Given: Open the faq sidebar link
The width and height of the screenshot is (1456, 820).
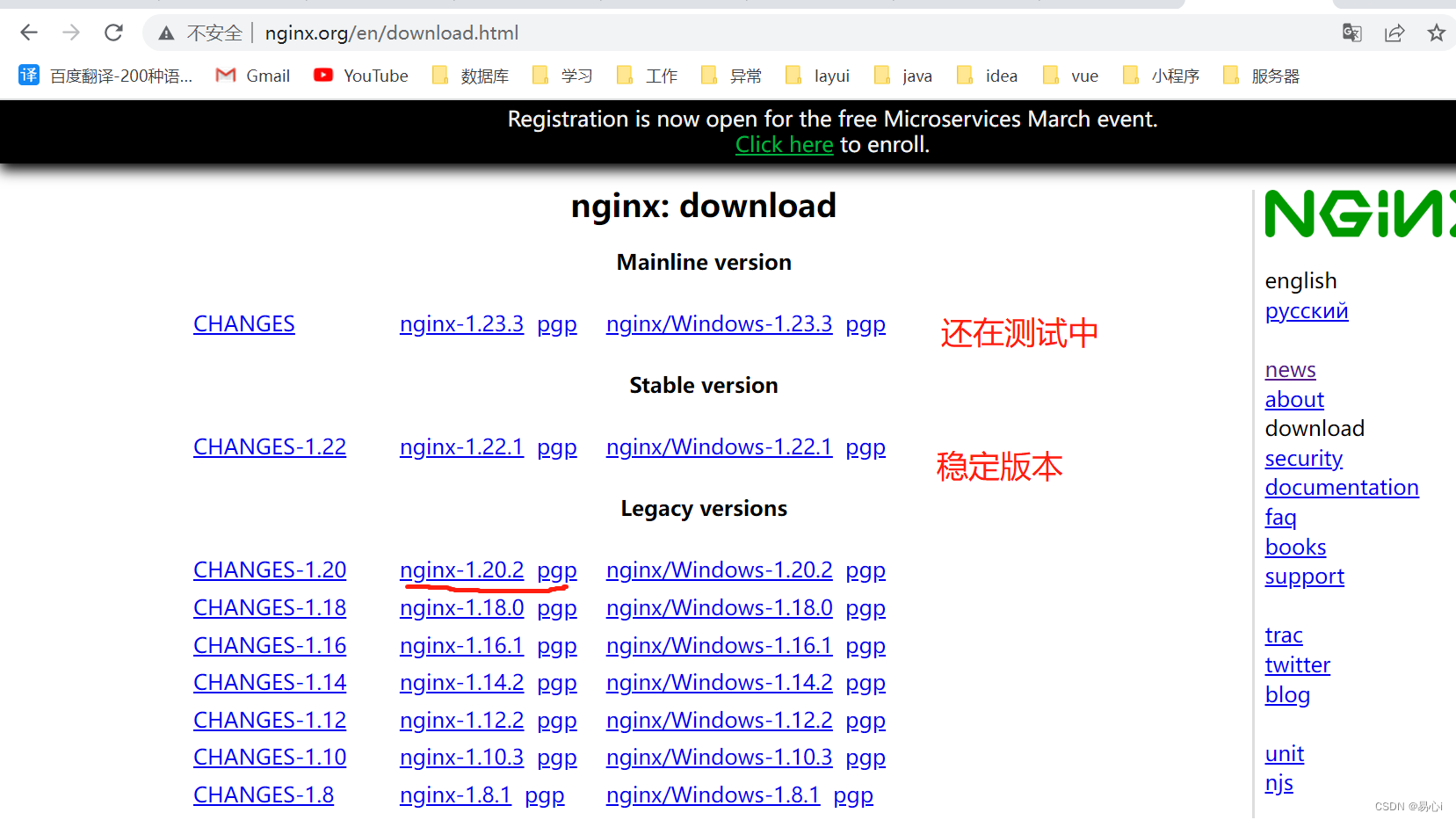Looking at the screenshot, I should (x=1280, y=518).
